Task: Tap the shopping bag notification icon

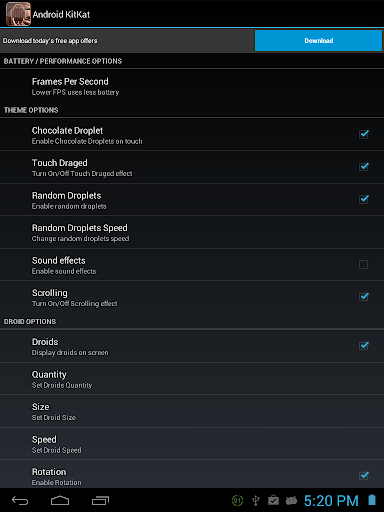Action: [x=273, y=500]
